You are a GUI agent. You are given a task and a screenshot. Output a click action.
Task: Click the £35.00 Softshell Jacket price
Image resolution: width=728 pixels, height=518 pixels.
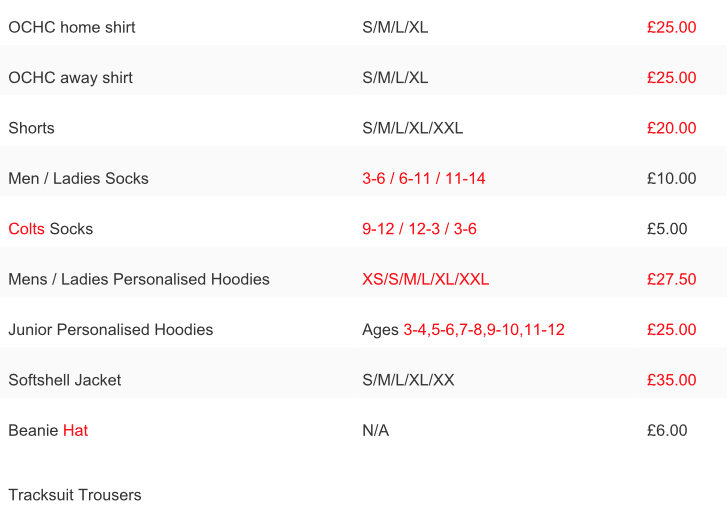(x=671, y=380)
